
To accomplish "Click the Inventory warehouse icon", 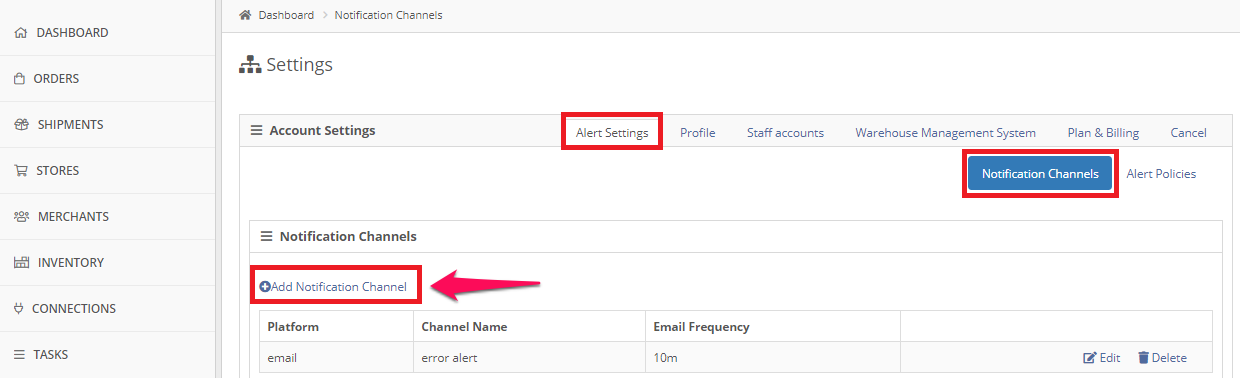I will (x=21, y=263).
